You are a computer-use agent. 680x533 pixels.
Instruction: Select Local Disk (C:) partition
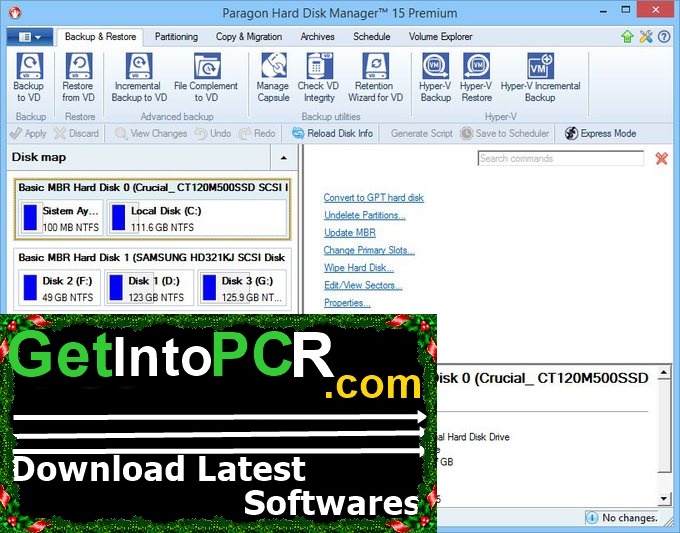point(197,218)
